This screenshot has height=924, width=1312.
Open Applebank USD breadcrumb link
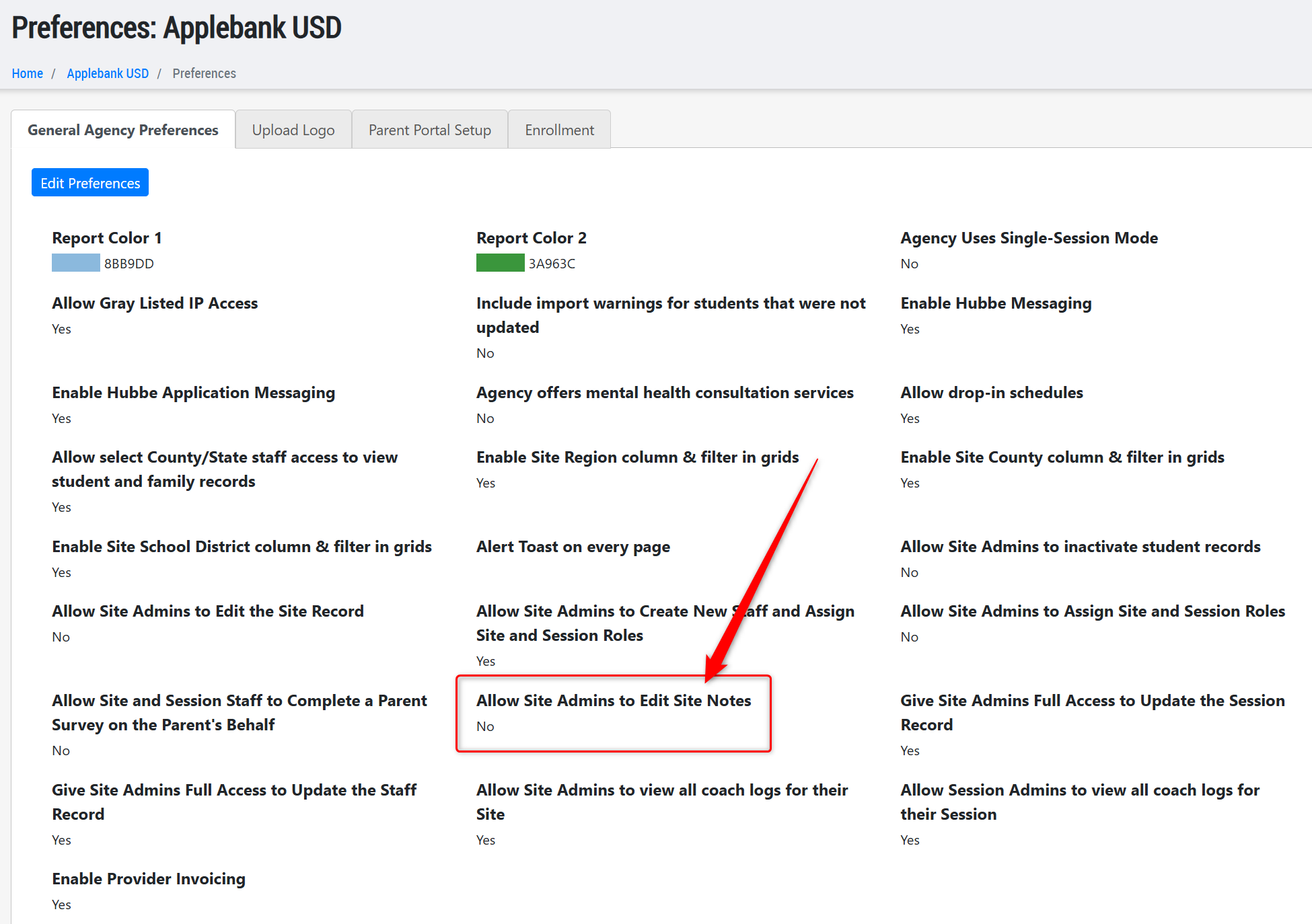click(108, 73)
